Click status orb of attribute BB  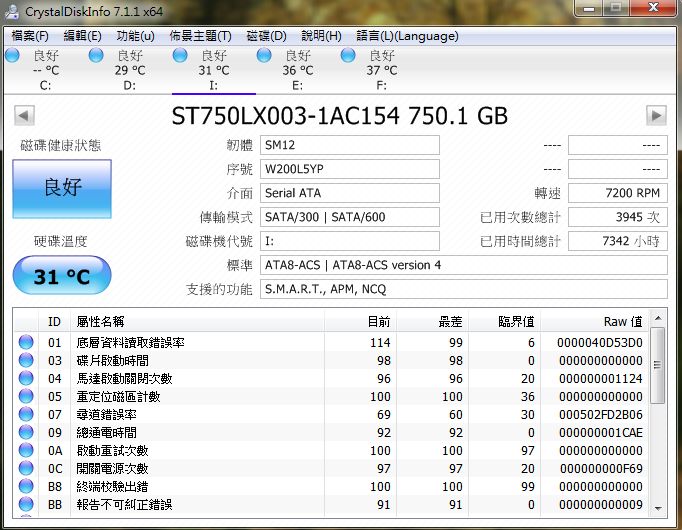click(x=26, y=504)
